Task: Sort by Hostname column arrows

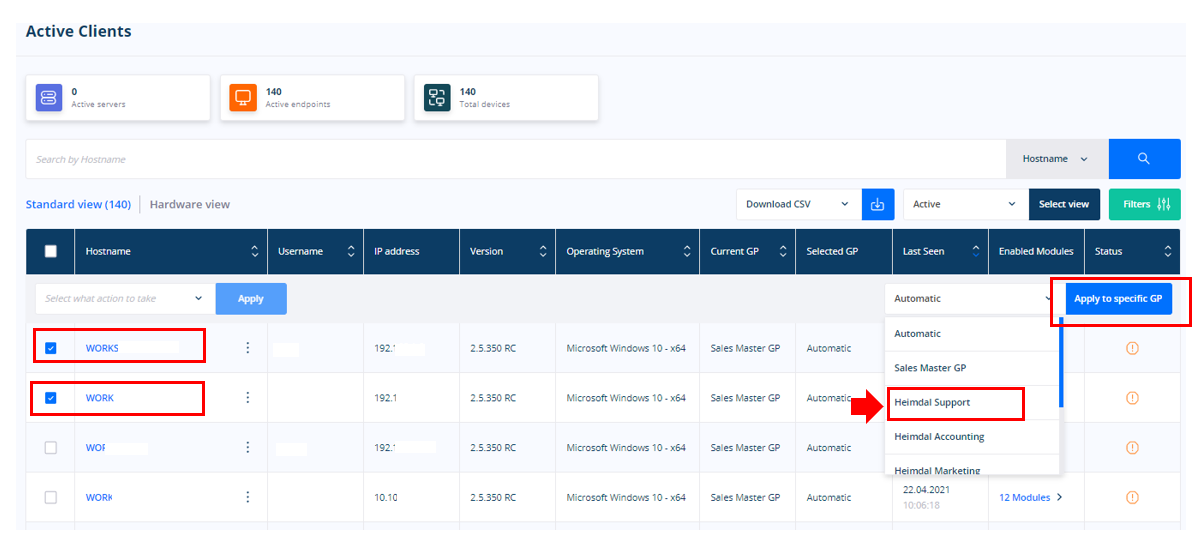Action: coord(255,251)
